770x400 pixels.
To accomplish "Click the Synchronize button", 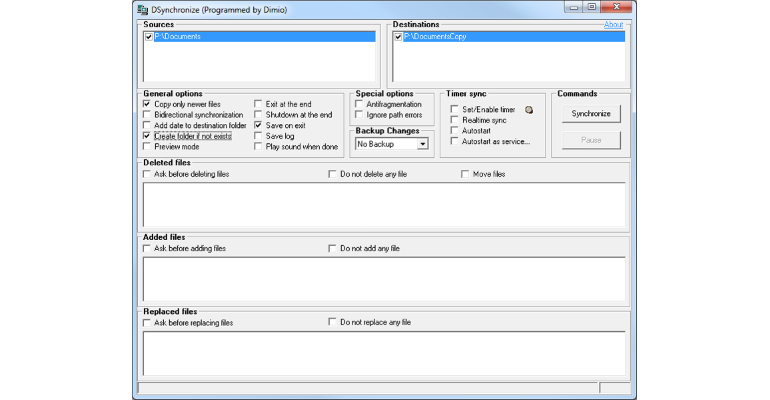I will 591,113.
